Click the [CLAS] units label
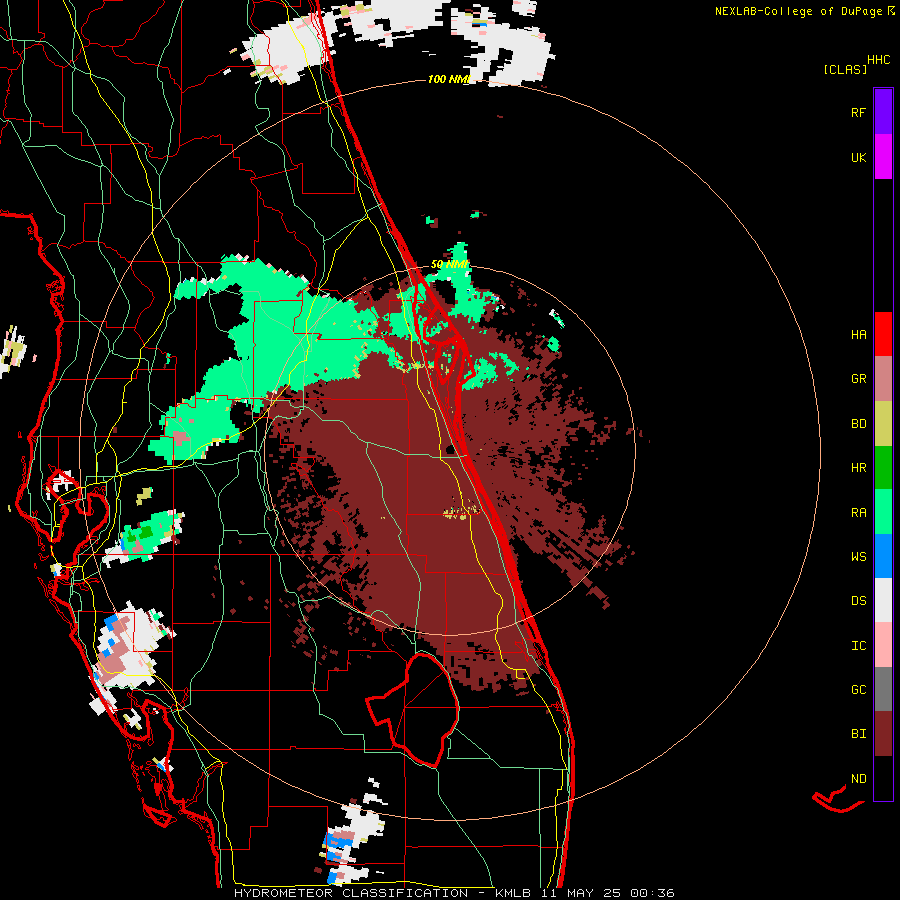The height and width of the screenshot is (900, 900). click(x=845, y=69)
